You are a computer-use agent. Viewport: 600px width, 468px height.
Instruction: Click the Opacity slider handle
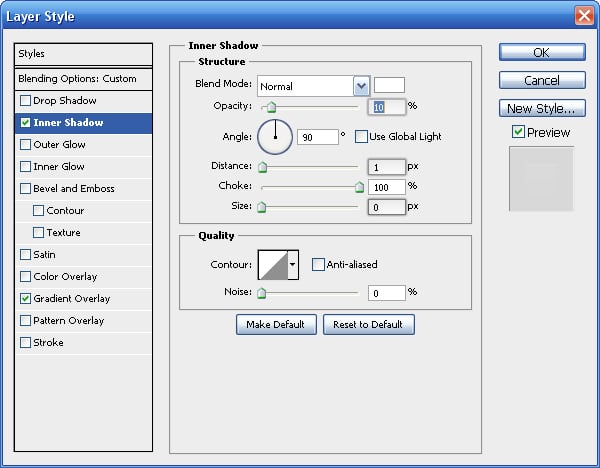pos(270,106)
